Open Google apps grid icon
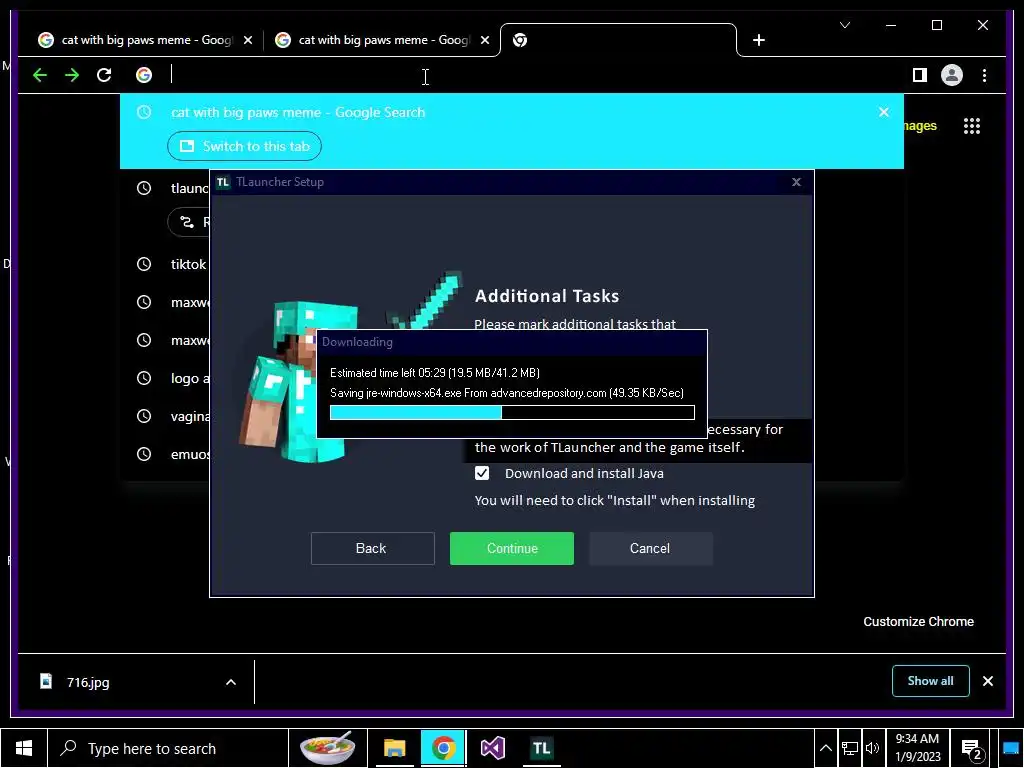 (x=972, y=126)
